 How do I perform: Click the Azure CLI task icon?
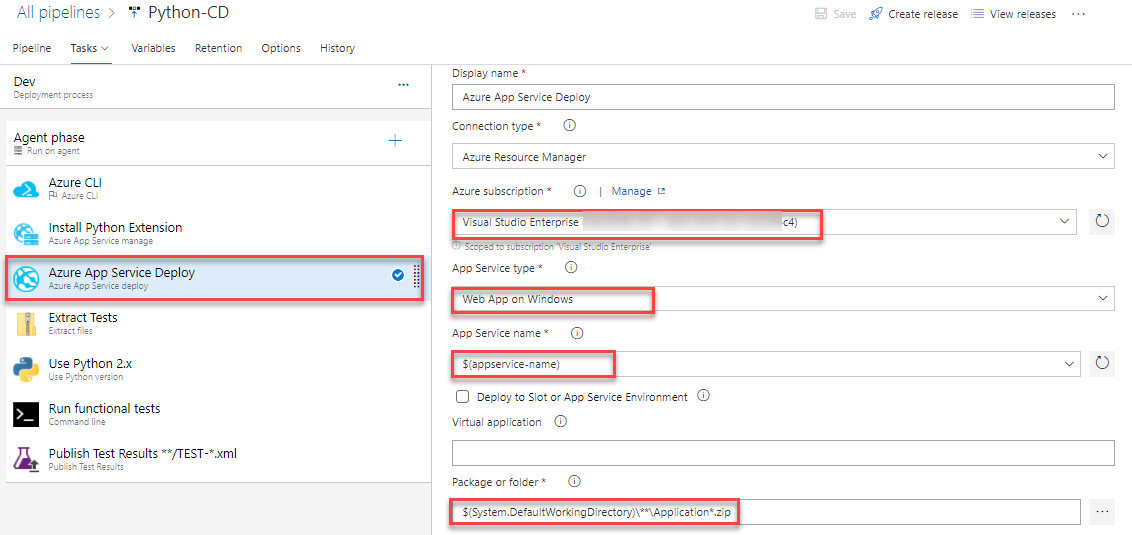tap(26, 189)
